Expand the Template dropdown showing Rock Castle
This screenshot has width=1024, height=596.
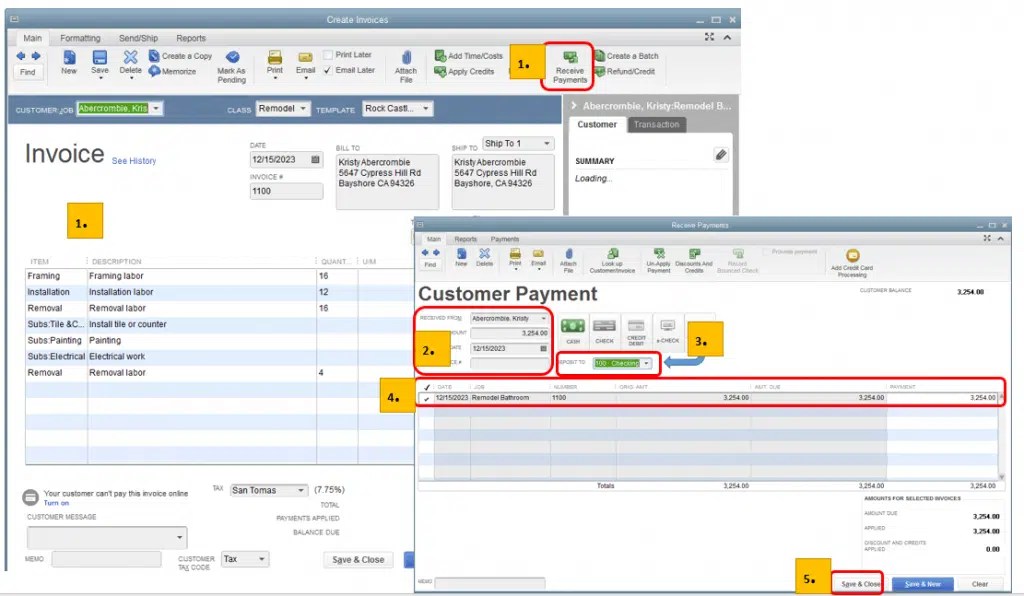pyautogui.click(x=425, y=108)
